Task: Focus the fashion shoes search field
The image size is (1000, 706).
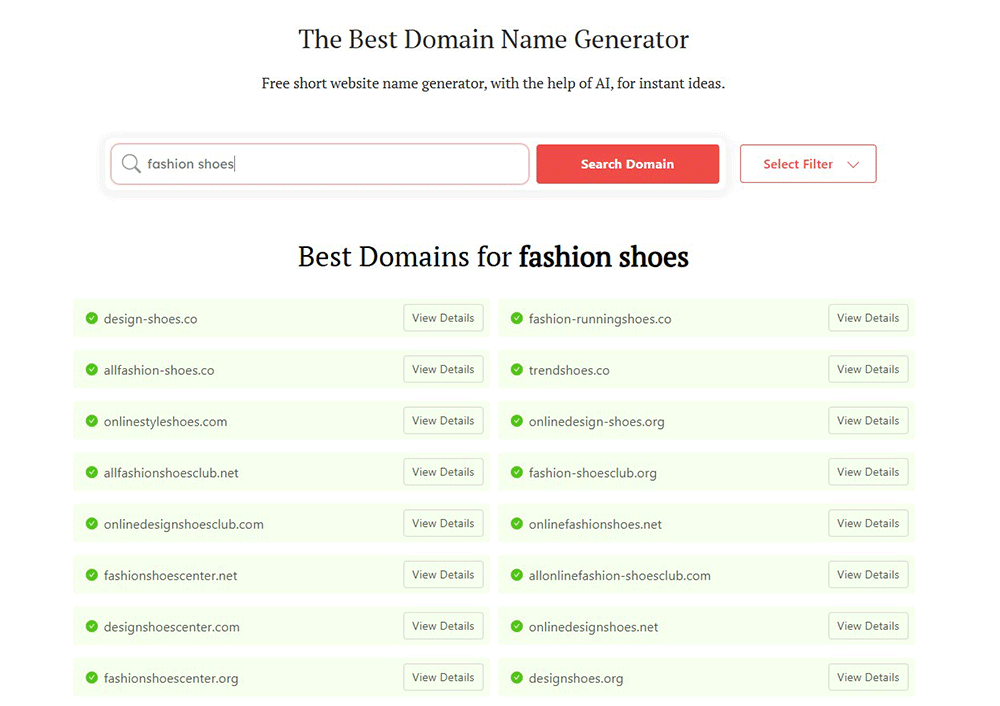Action: coord(330,164)
